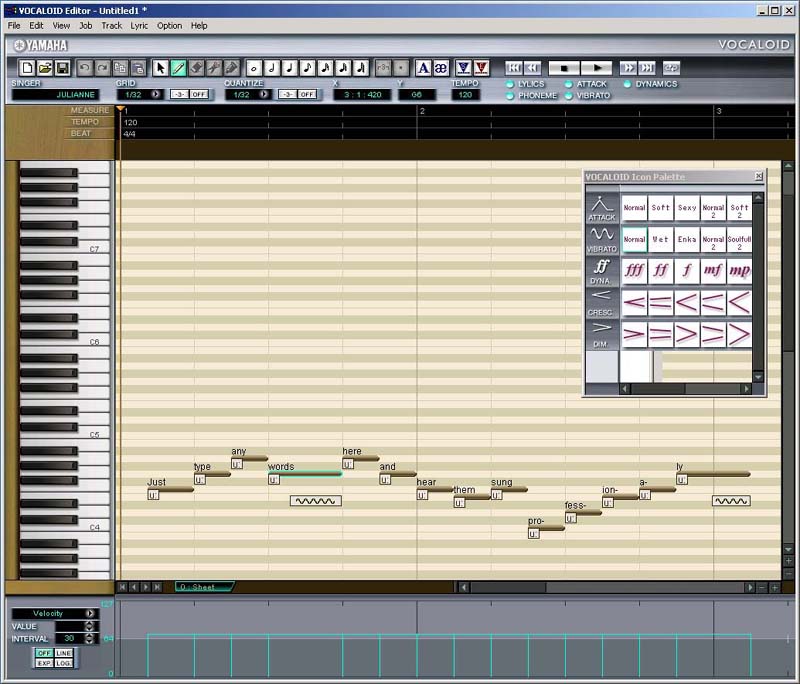Viewport: 800px width, 684px height.
Task: Select DYNA category in the Icon Palette
Action: pos(602,271)
